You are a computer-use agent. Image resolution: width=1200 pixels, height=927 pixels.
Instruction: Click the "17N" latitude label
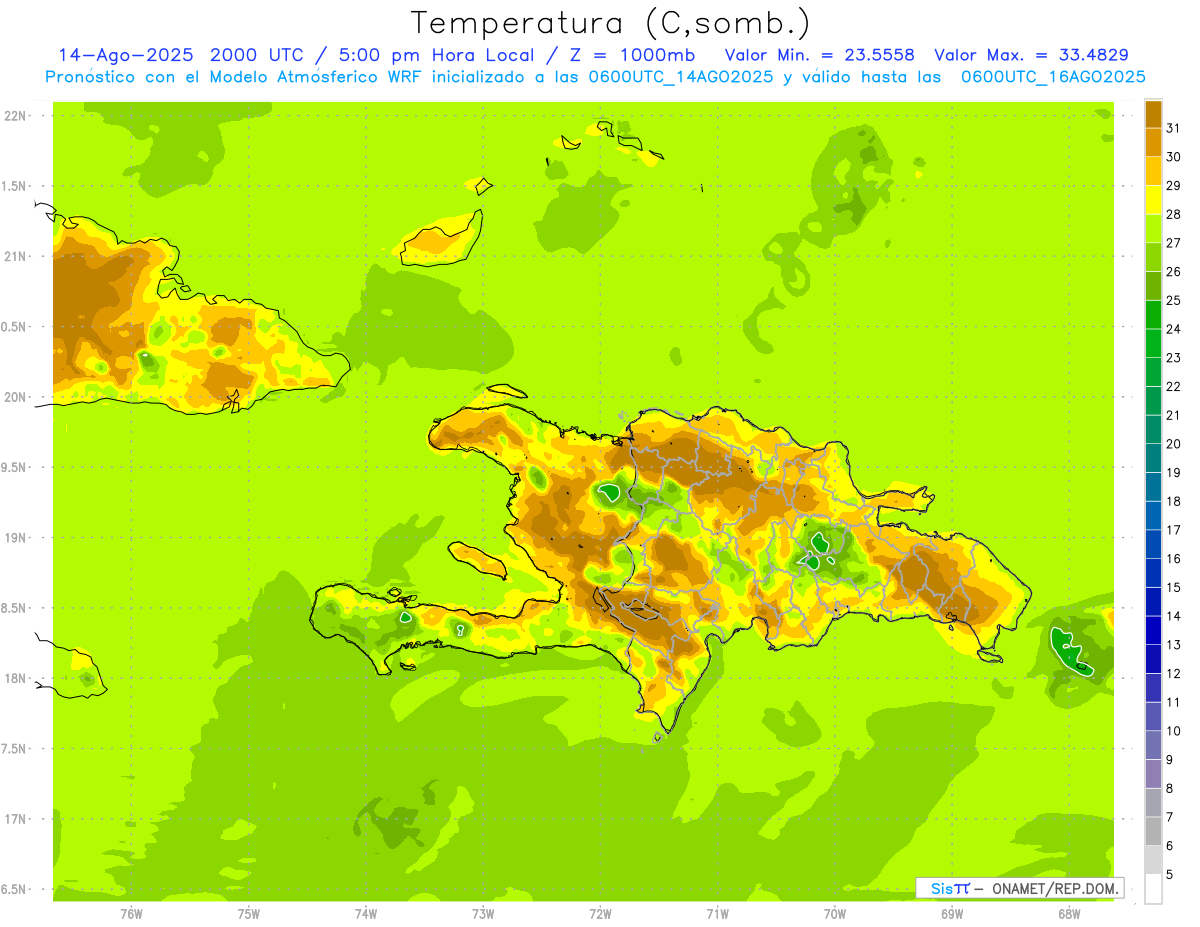coord(15,819)
